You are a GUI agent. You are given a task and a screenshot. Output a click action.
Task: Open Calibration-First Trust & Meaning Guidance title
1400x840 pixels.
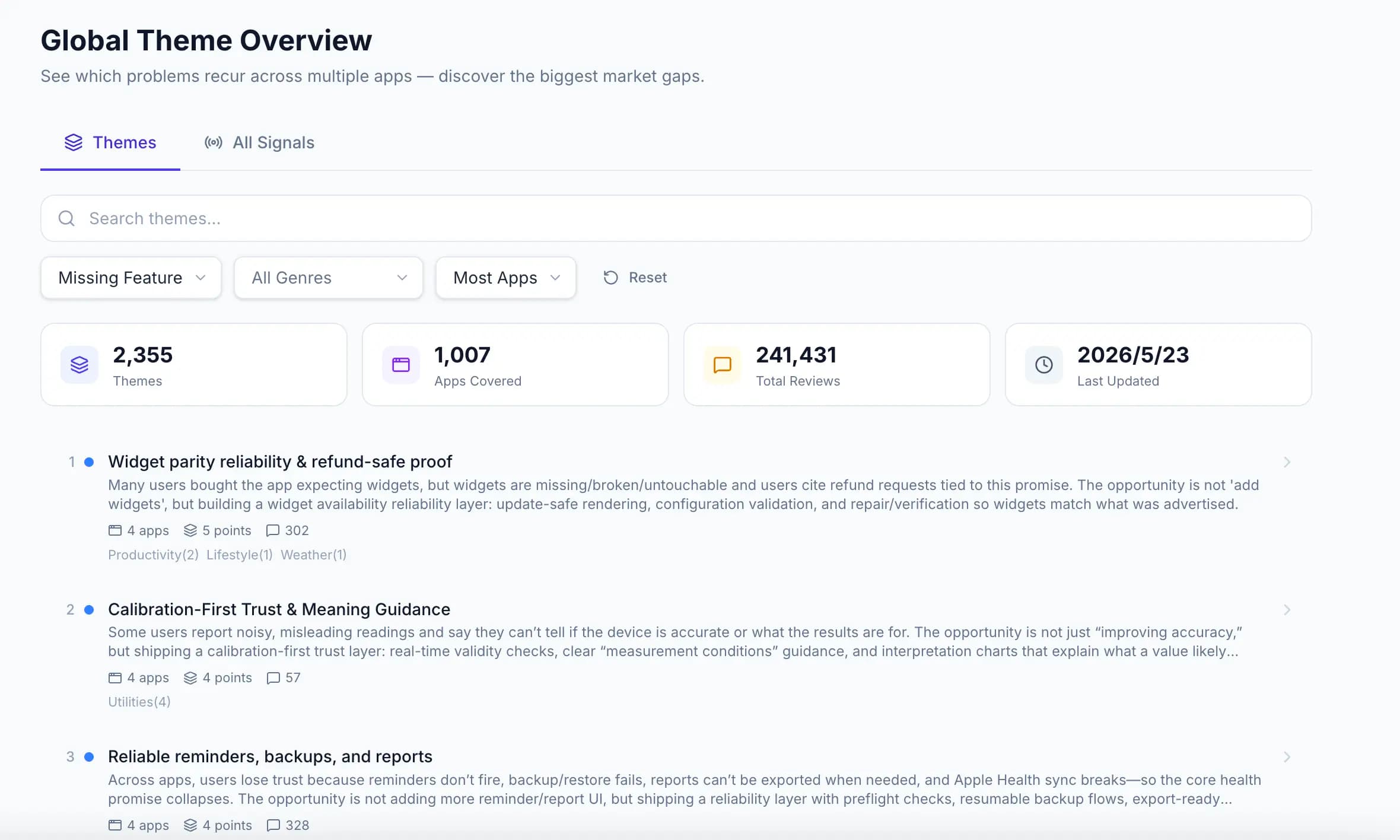coord(279,609)
